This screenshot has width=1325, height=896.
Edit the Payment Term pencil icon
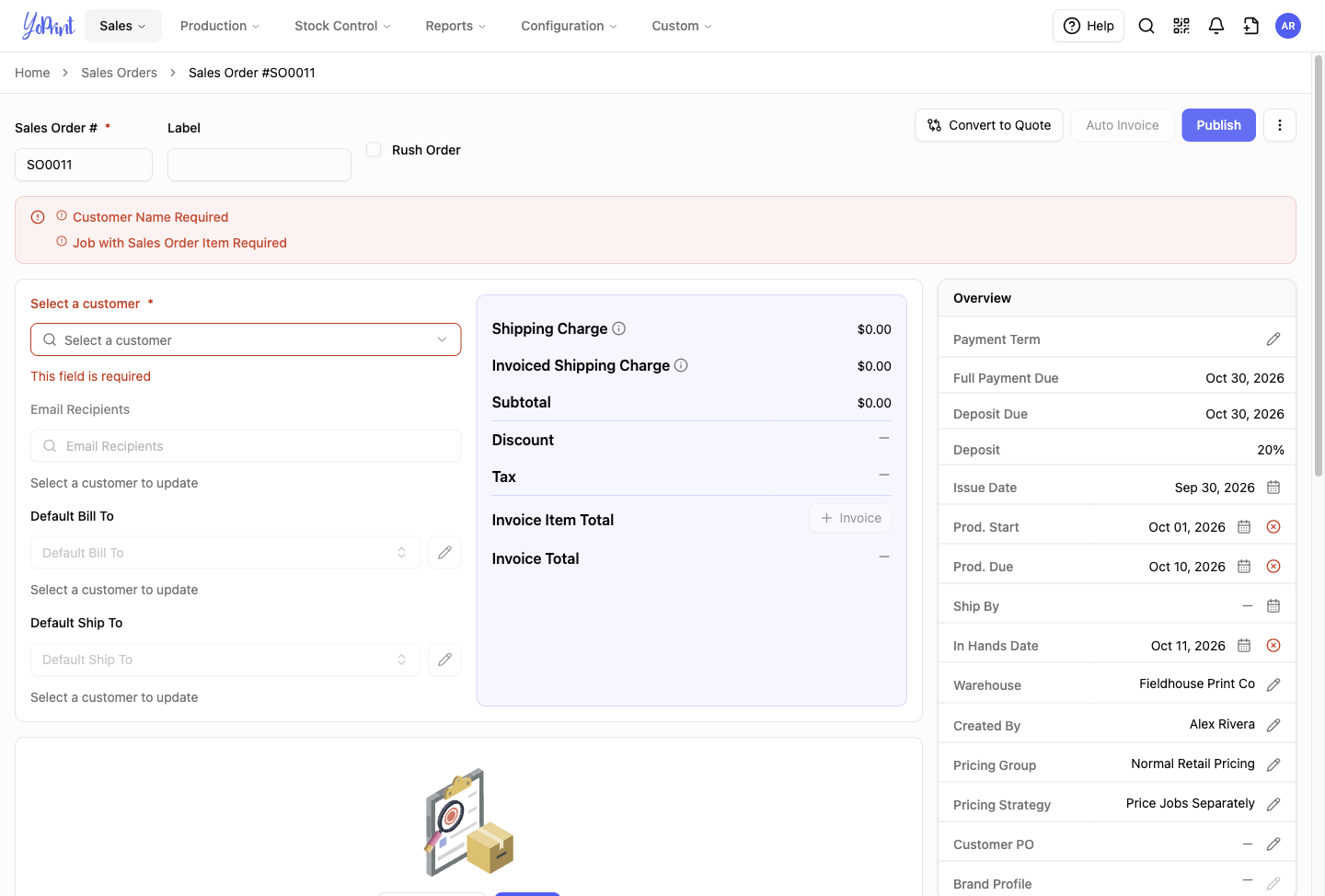(1273, 339)
